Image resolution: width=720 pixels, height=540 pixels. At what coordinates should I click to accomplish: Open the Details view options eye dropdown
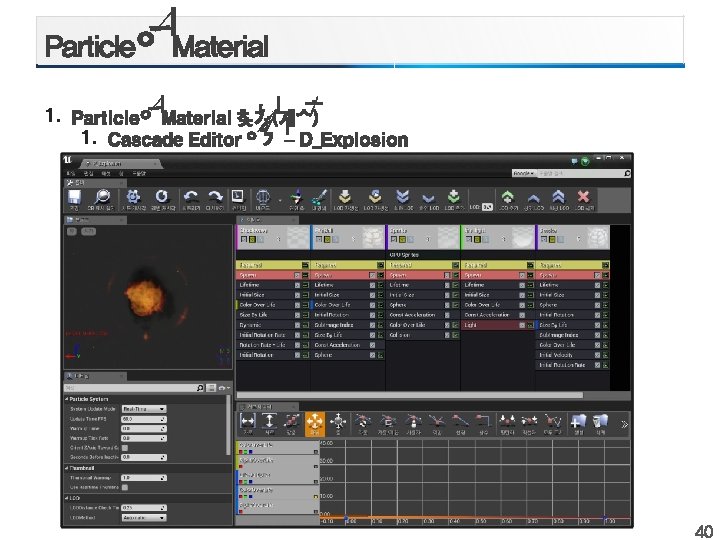(224, 388)
